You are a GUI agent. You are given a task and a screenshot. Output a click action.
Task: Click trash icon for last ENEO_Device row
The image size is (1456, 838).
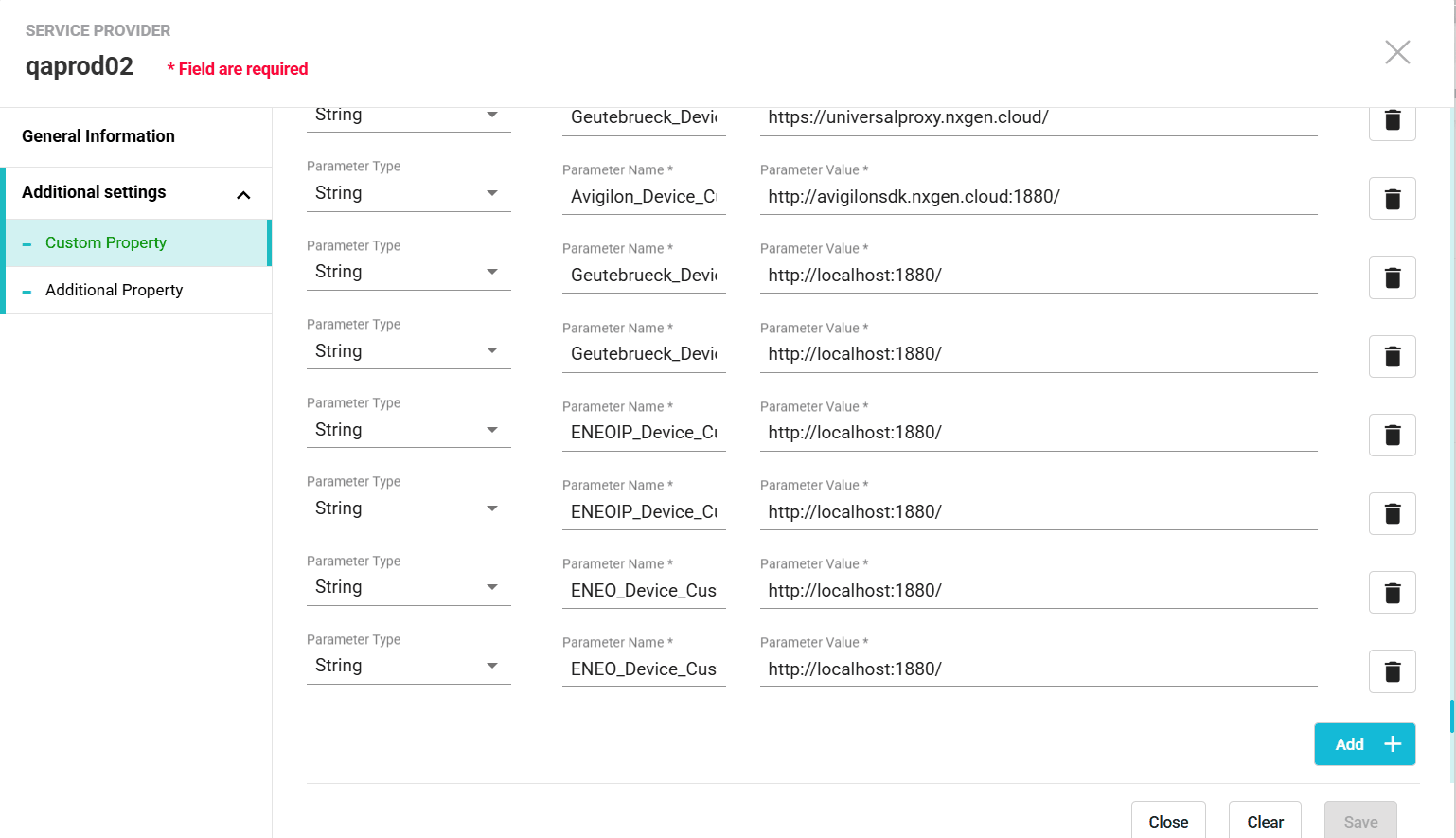(x=1392, y=671)
